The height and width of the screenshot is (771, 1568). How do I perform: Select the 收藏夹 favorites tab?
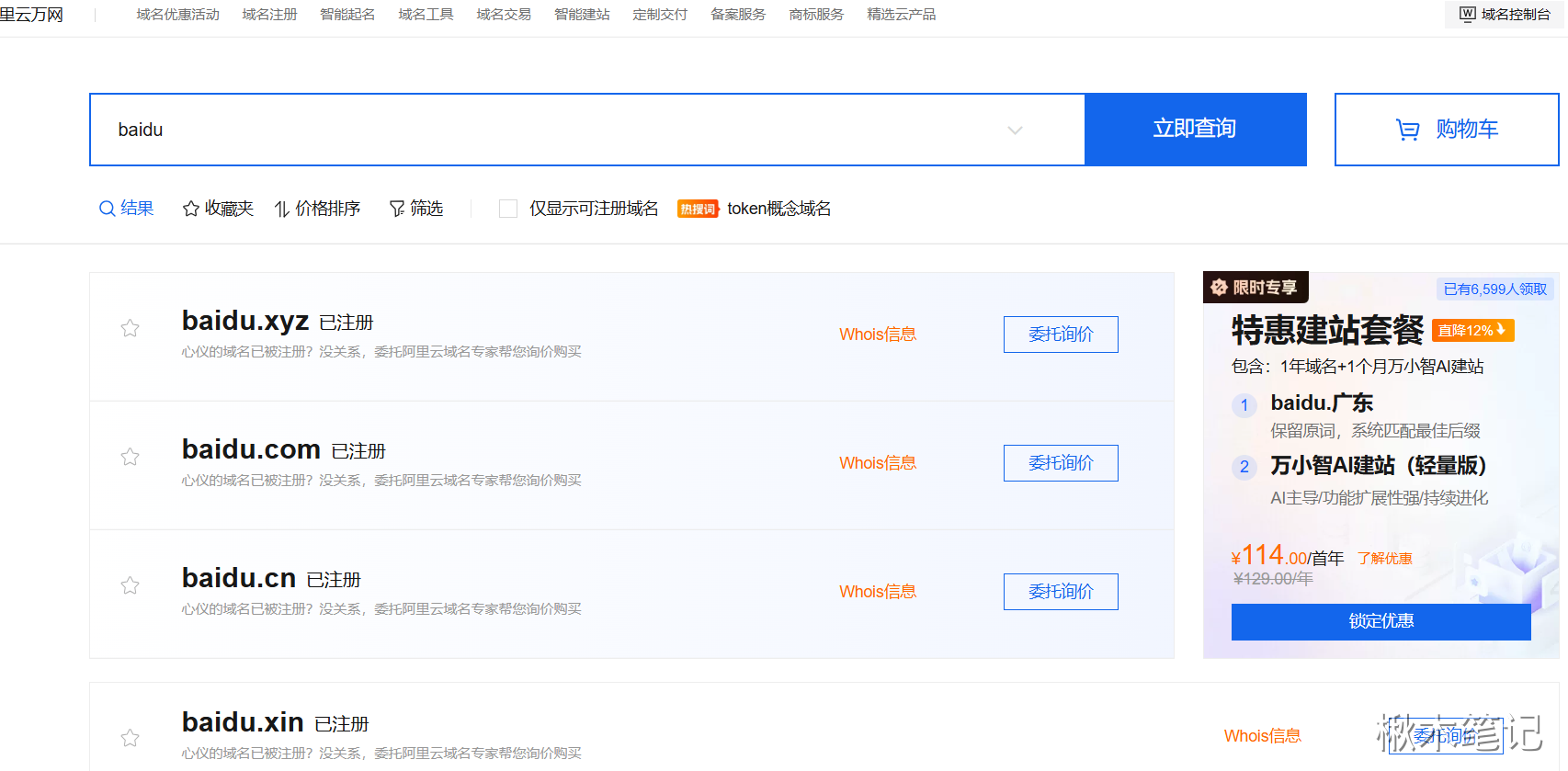tap(218, 209)
